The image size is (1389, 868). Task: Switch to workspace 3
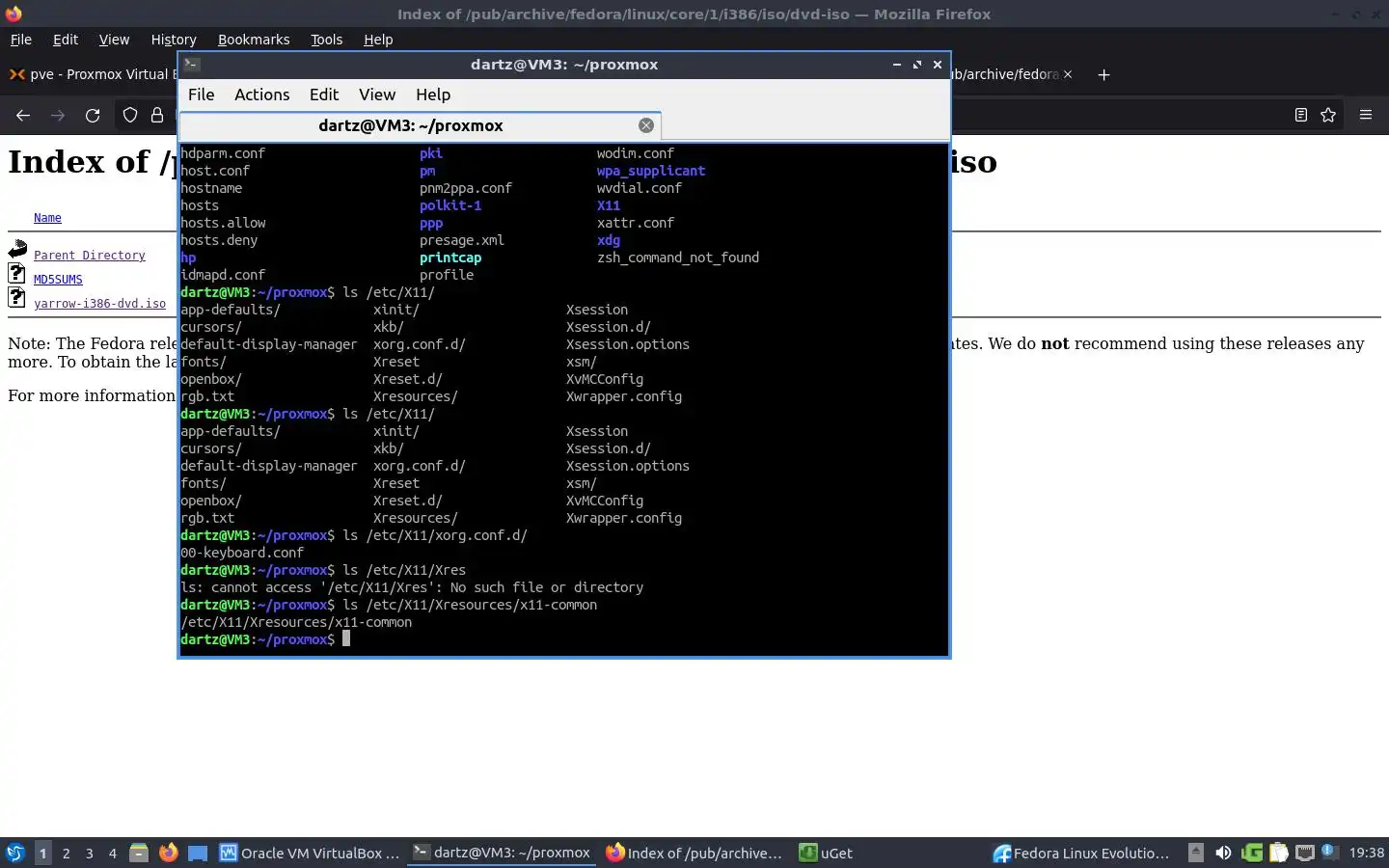click(x=89, y=853)
